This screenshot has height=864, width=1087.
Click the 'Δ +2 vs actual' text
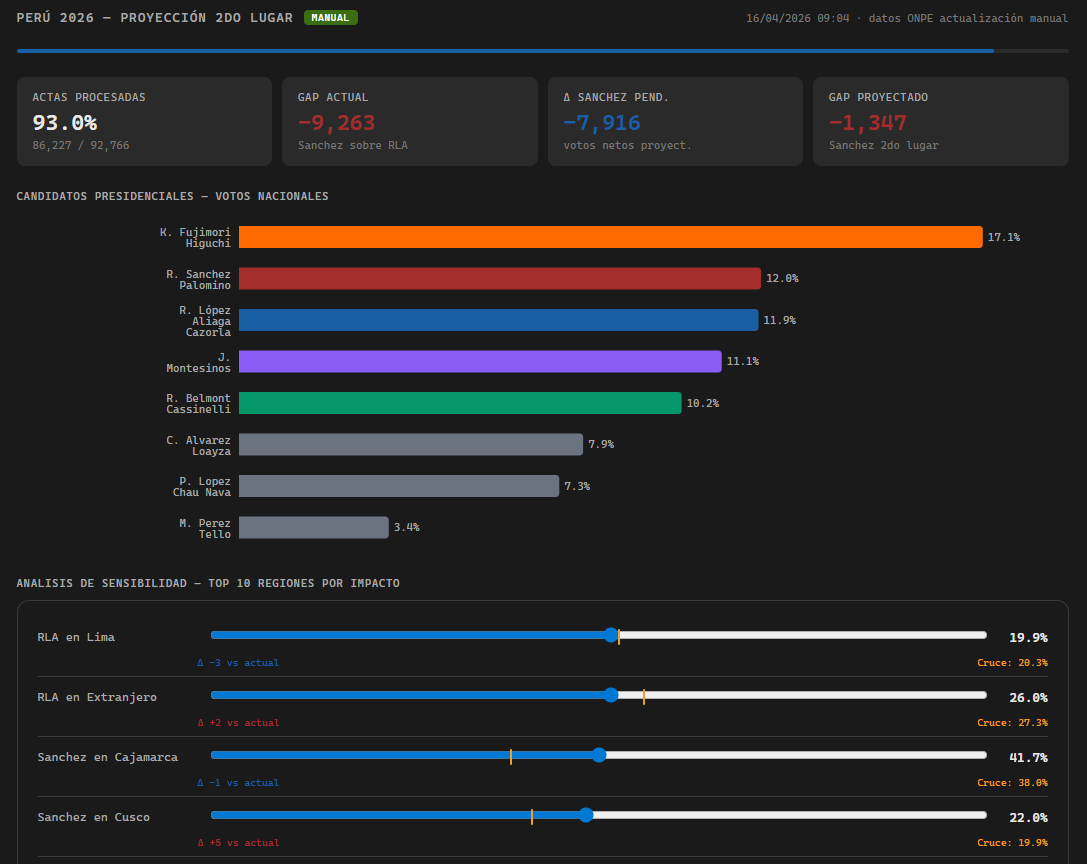pyautogui.click(x=238, y=723)
